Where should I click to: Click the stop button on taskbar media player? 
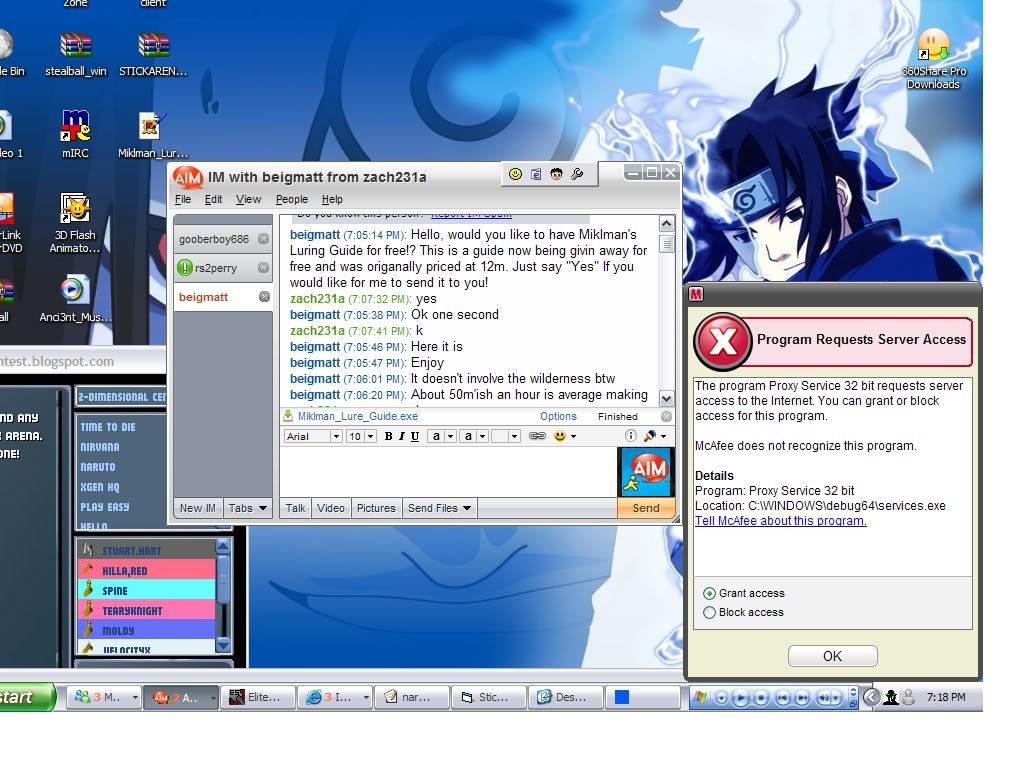click(x=761, y=698)
